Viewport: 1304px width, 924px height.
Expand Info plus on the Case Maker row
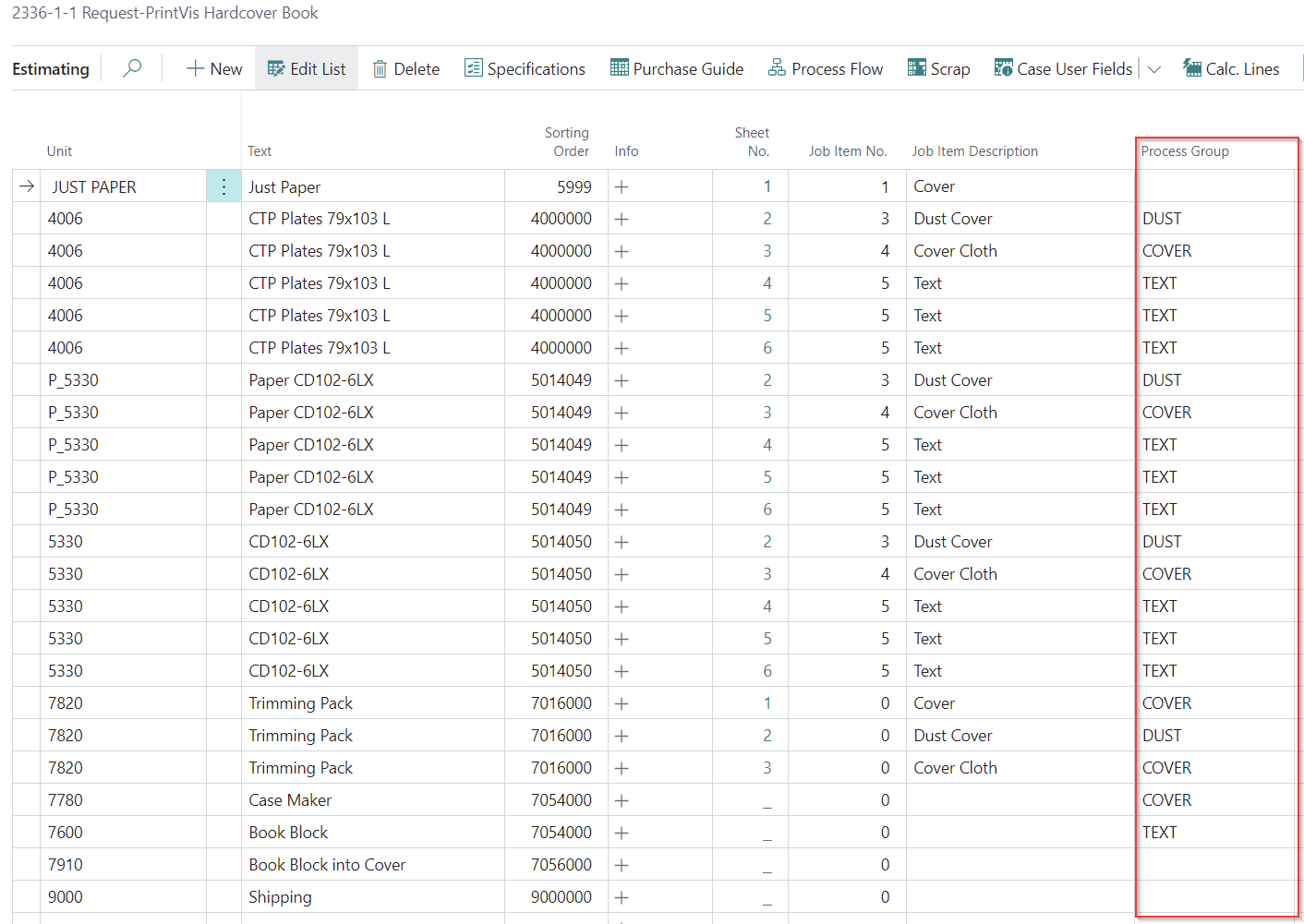[x=622, y=800]
